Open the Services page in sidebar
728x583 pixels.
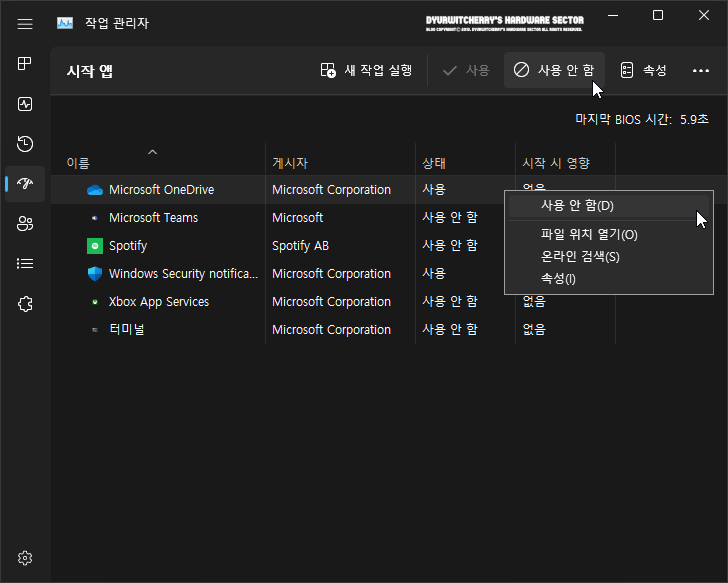tap(25, 304)
